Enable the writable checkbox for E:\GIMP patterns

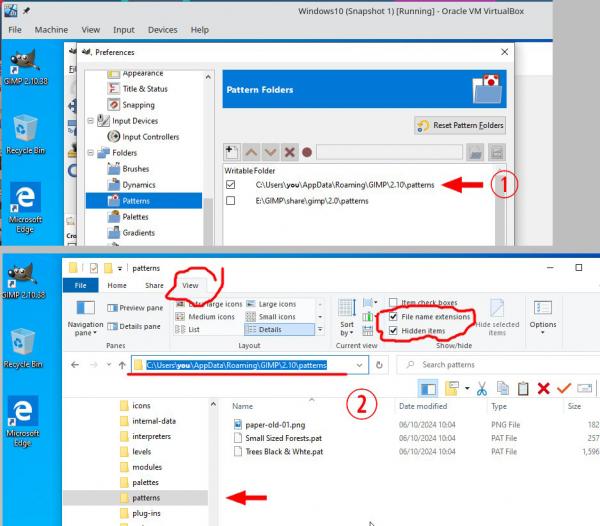coord(230,200)
